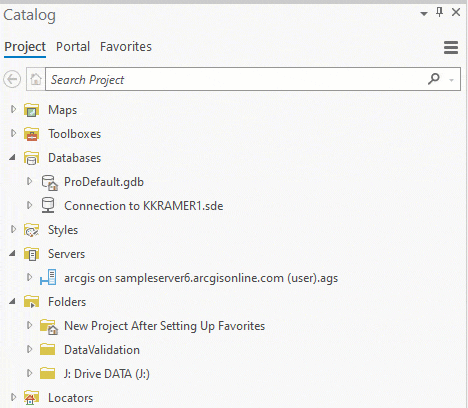Switch to the Favorites tab
The image size is (468, 408).
tap(126, 47)
